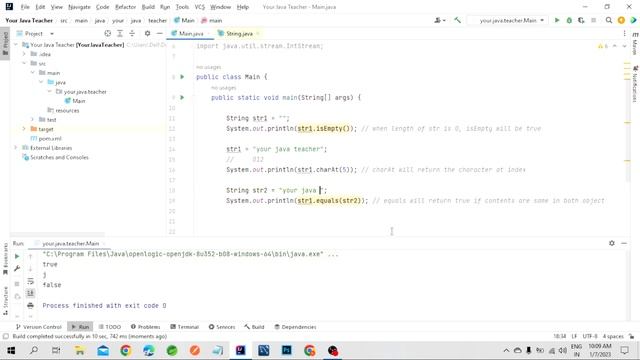The height and width of the screenshot is (360, 640).
Task: Open the VCS menu
Action: pyautogui.click(x=200, y=7)
